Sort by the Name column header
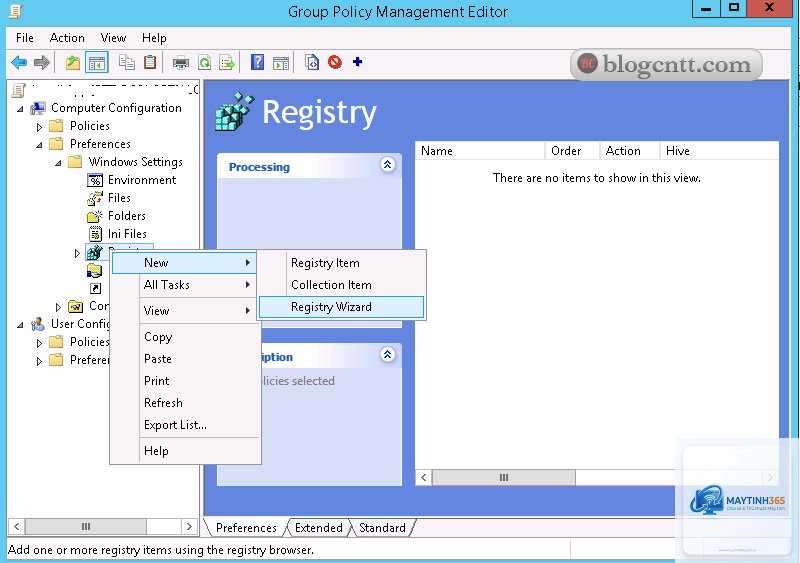 click(x=480, y=151)
